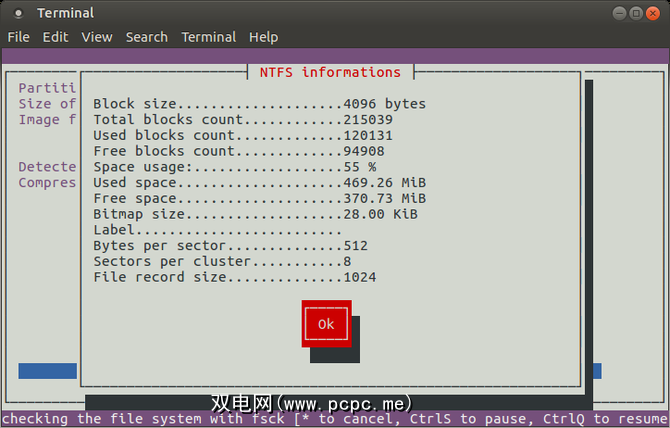The height and width of the screenshot is (428, 670).
Task: Click the NTFS informations dialog title
Action: pyautogui.click(x=330, y=72)
